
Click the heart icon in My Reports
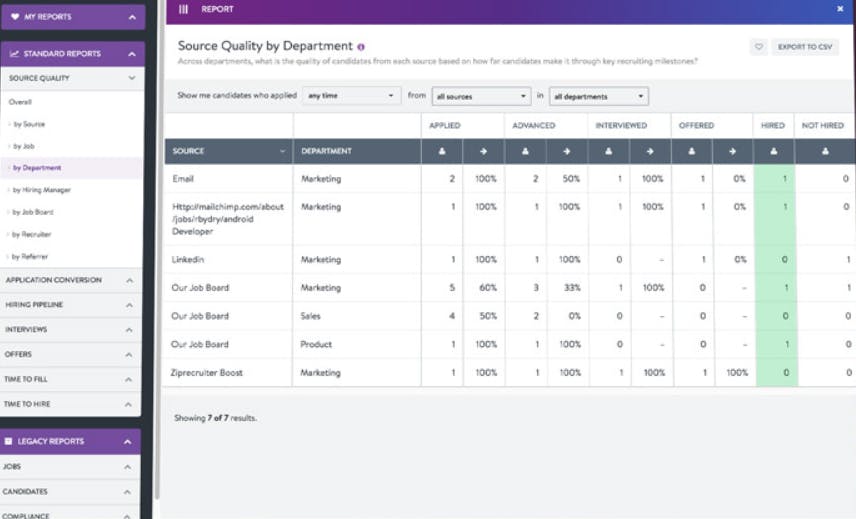15,17
